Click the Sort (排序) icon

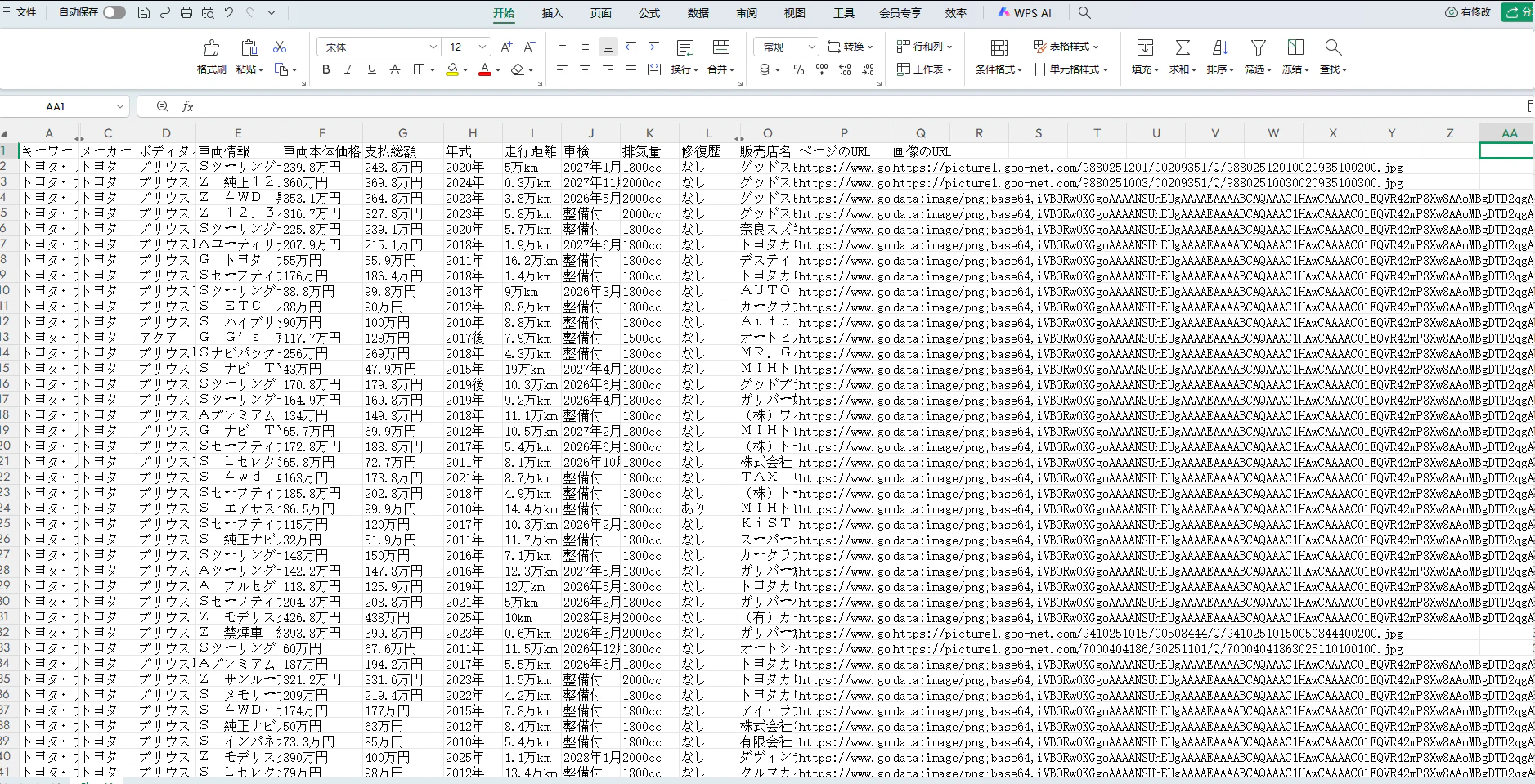pyautogui.click(x=1220, y=47)
